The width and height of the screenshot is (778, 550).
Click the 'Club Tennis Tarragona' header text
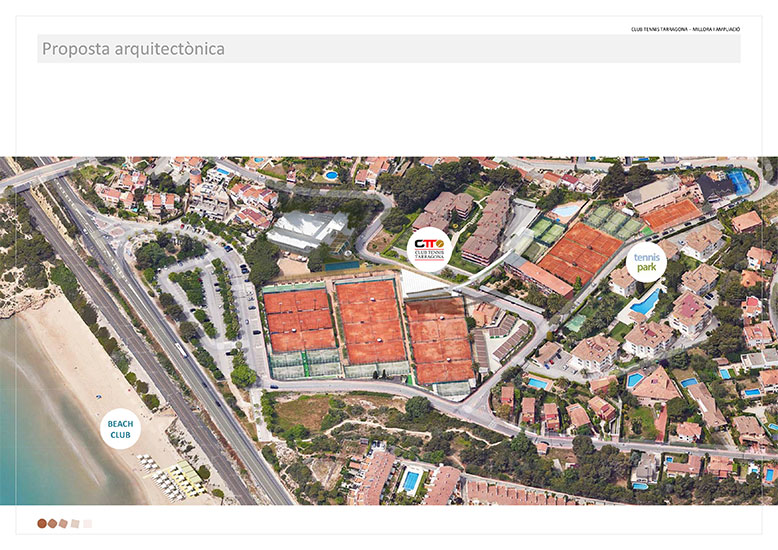pyautogui.click(x=685, y=29)
